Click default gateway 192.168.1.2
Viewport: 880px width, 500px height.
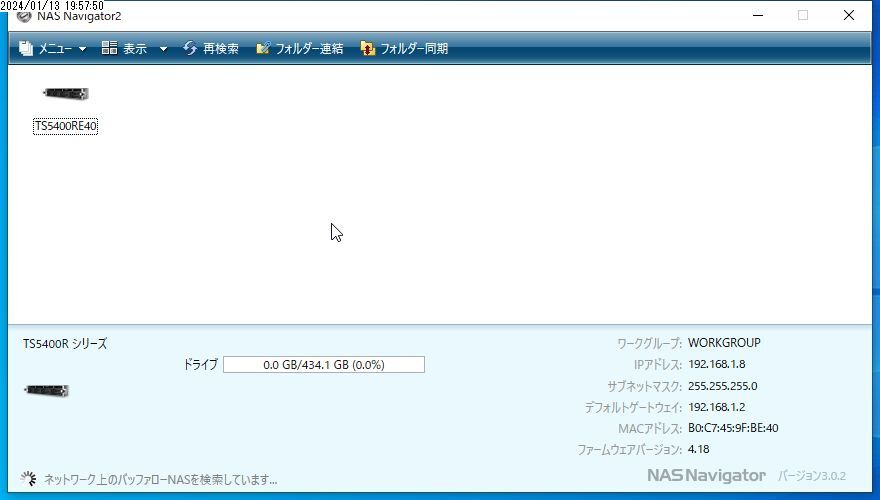717,407
